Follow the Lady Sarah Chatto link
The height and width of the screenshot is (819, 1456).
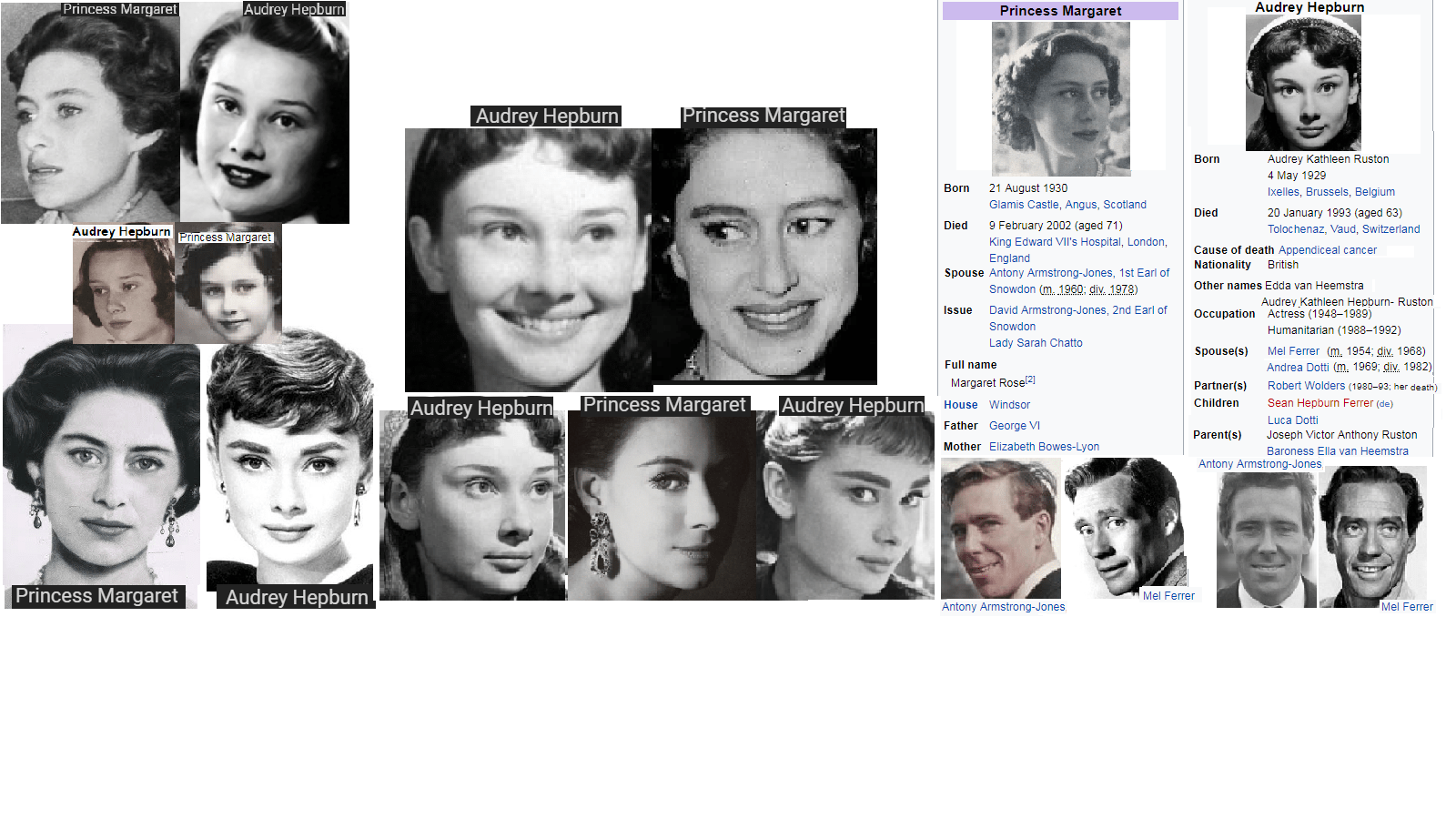pyautogui.click(x=1036, y=343)
